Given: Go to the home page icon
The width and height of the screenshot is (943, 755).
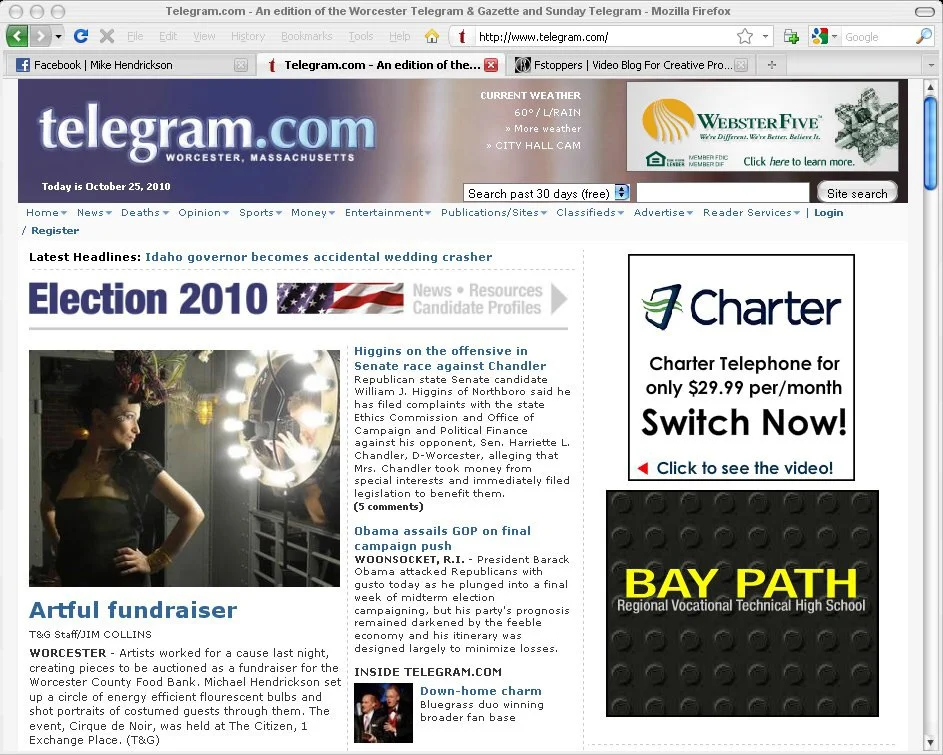Looking at the screenshot, I should coord(432,37).
